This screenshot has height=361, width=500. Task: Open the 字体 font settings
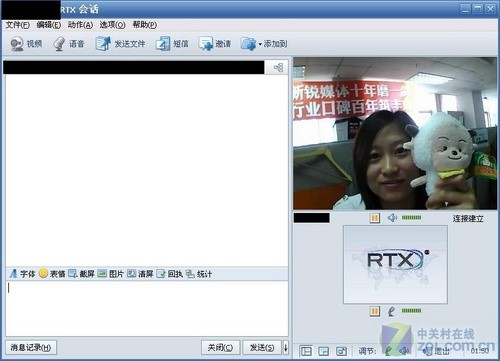(22, 274)
